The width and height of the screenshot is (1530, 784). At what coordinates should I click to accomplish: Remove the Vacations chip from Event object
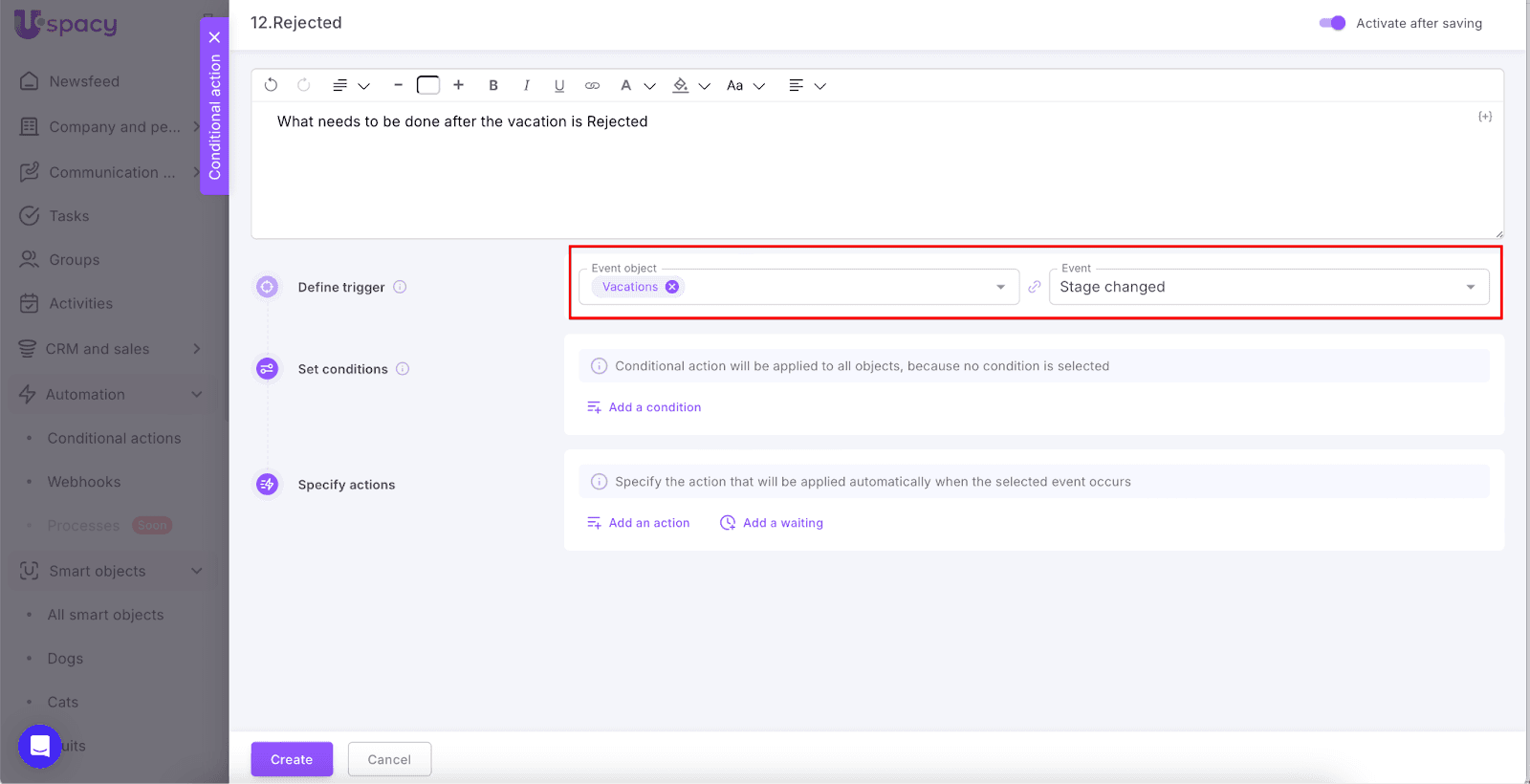(x=672, y=287)
